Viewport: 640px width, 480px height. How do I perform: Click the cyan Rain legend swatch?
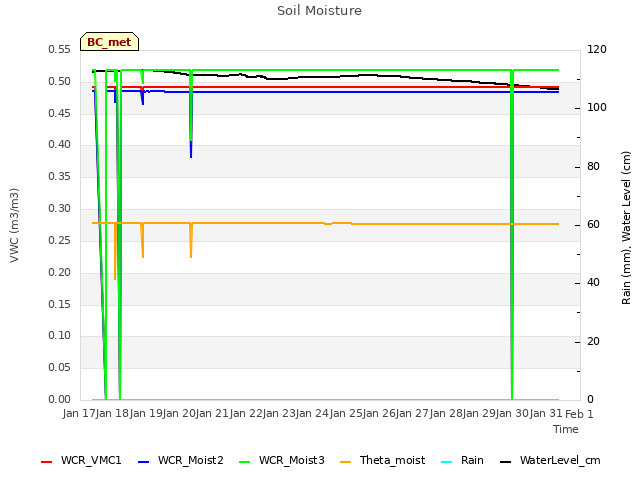[447, 462]
